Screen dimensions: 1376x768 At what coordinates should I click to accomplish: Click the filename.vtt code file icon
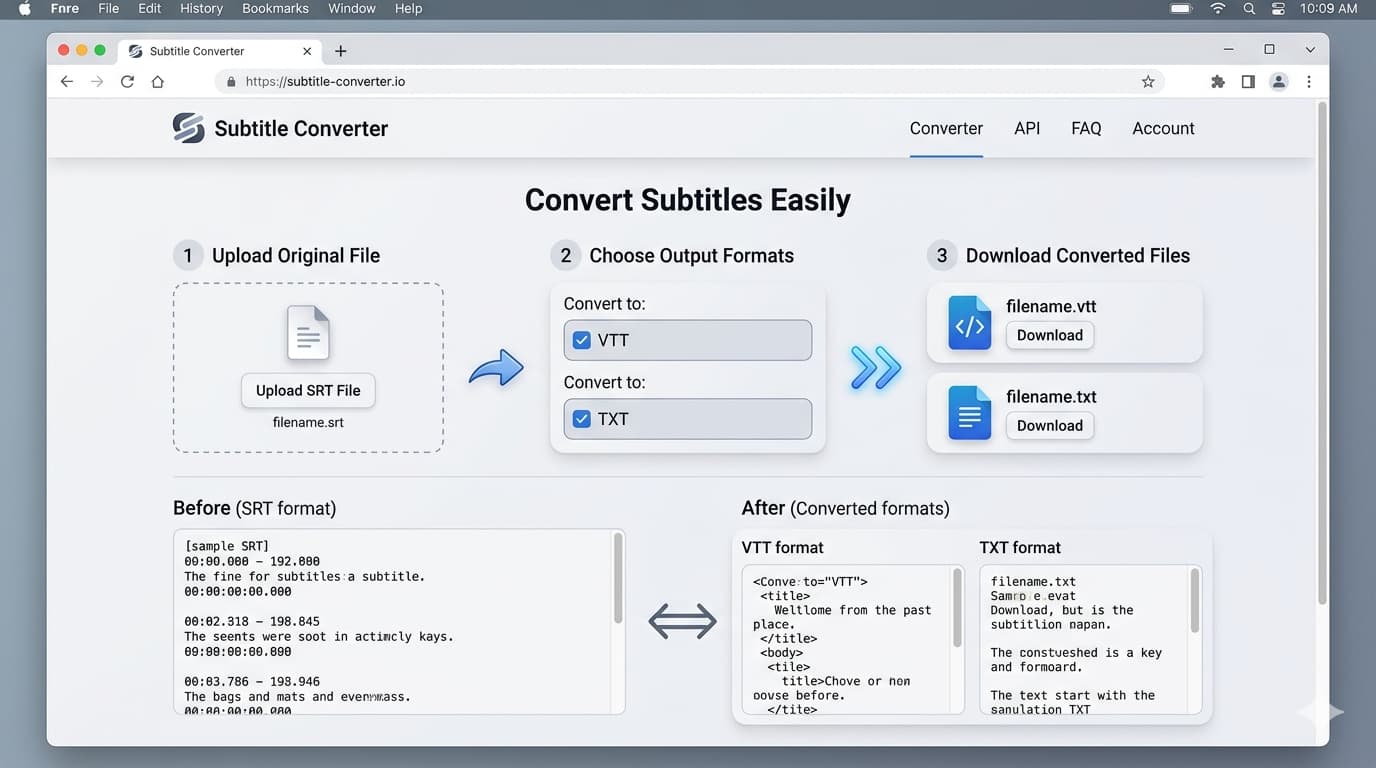tap(969, 322)
